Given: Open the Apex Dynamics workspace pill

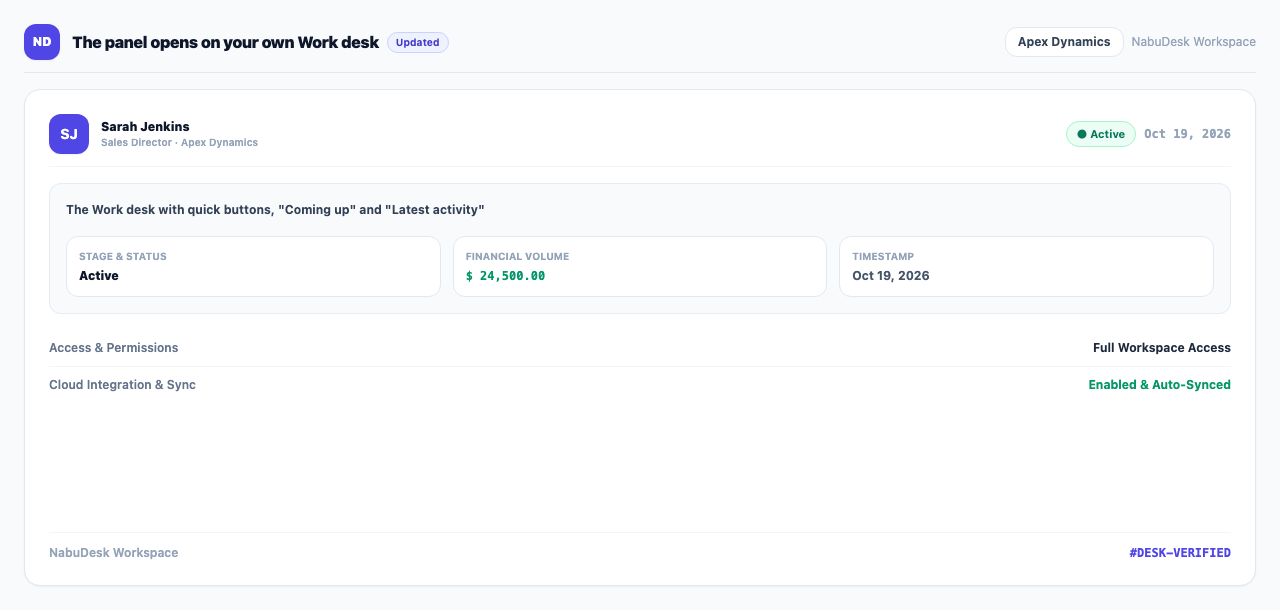Looking at the screenshot, I should pos(1064,42).
